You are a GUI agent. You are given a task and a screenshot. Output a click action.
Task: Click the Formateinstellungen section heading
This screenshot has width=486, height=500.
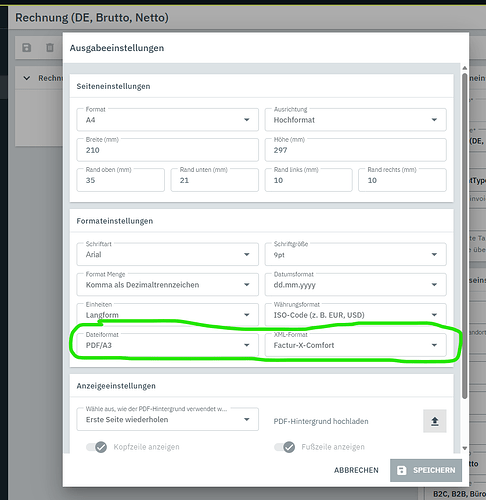coord(115,221)
